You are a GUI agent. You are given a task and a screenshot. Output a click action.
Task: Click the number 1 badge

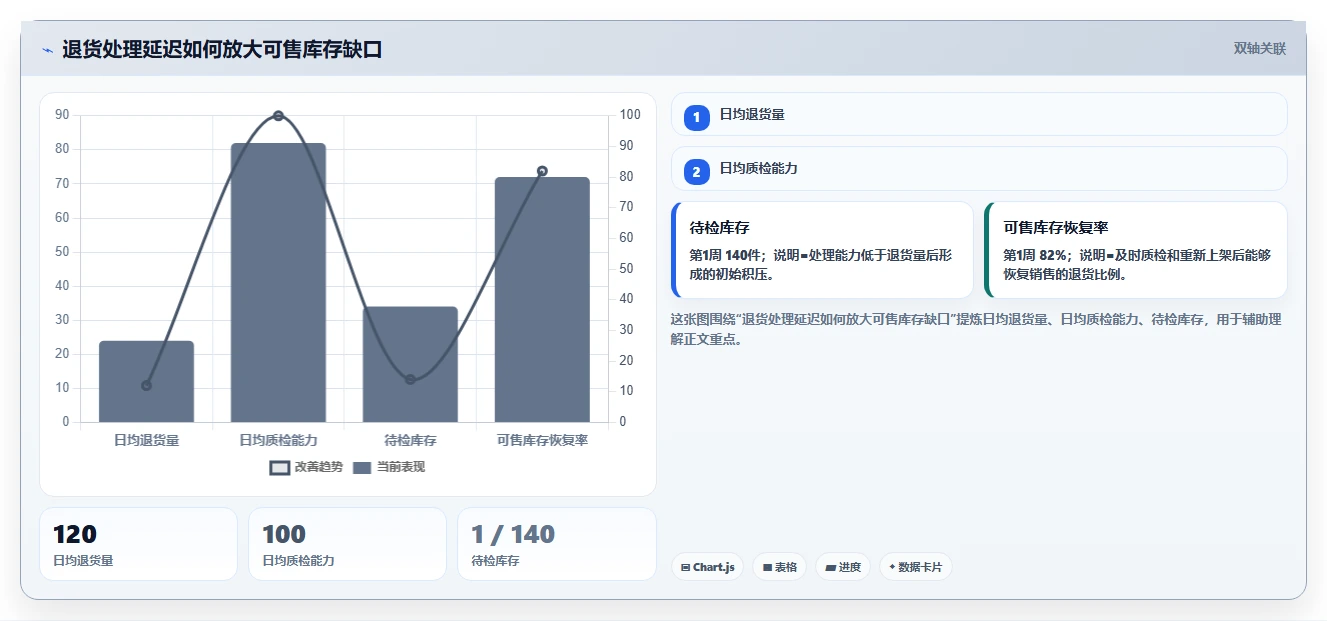pos(697,117)
